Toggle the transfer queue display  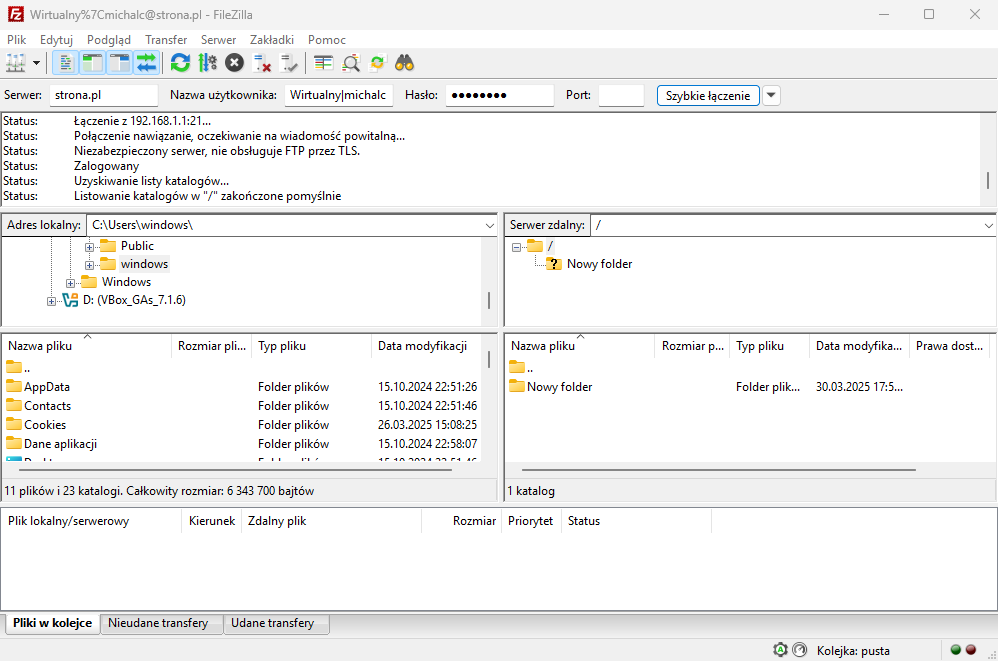pyautogui.click(x=146, y=63)
